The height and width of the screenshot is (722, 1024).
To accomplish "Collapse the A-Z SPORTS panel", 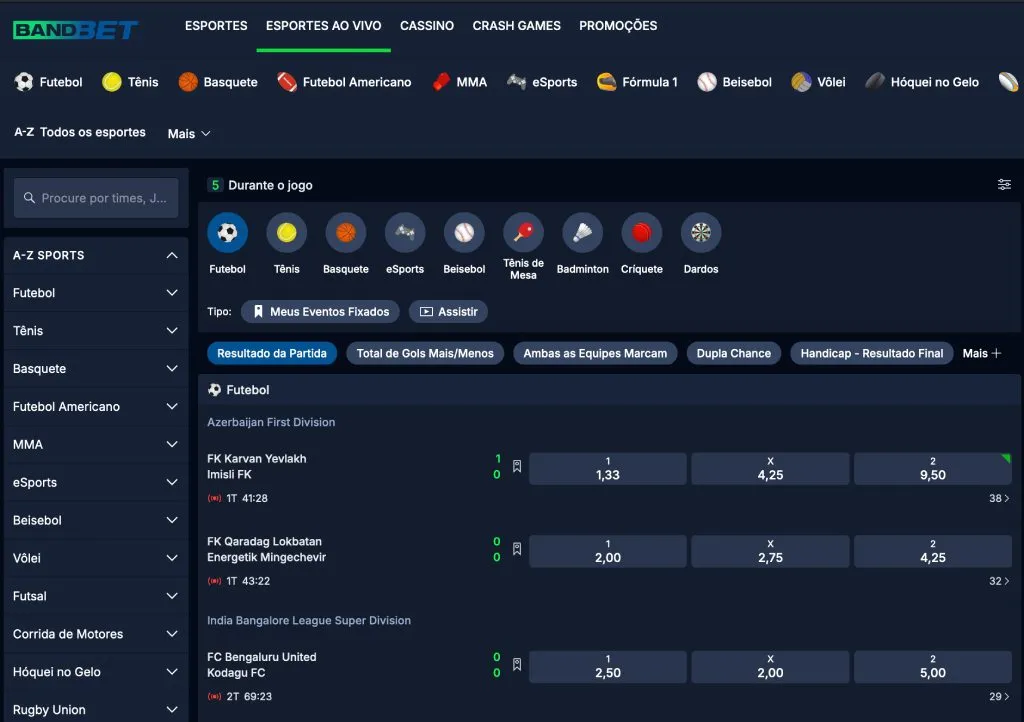I will tap(172, 255).
